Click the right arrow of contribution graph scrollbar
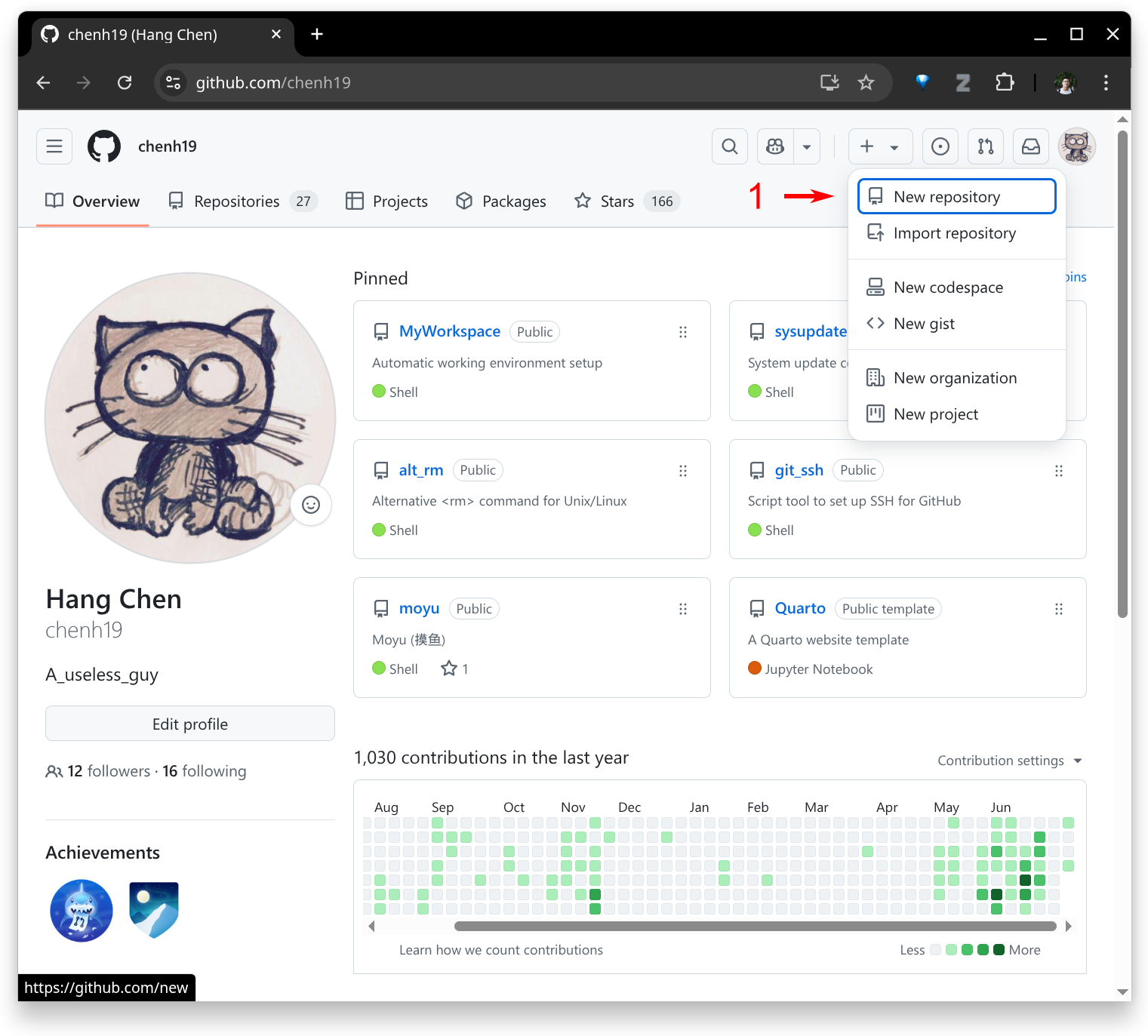 click(x=1068, y=926)
